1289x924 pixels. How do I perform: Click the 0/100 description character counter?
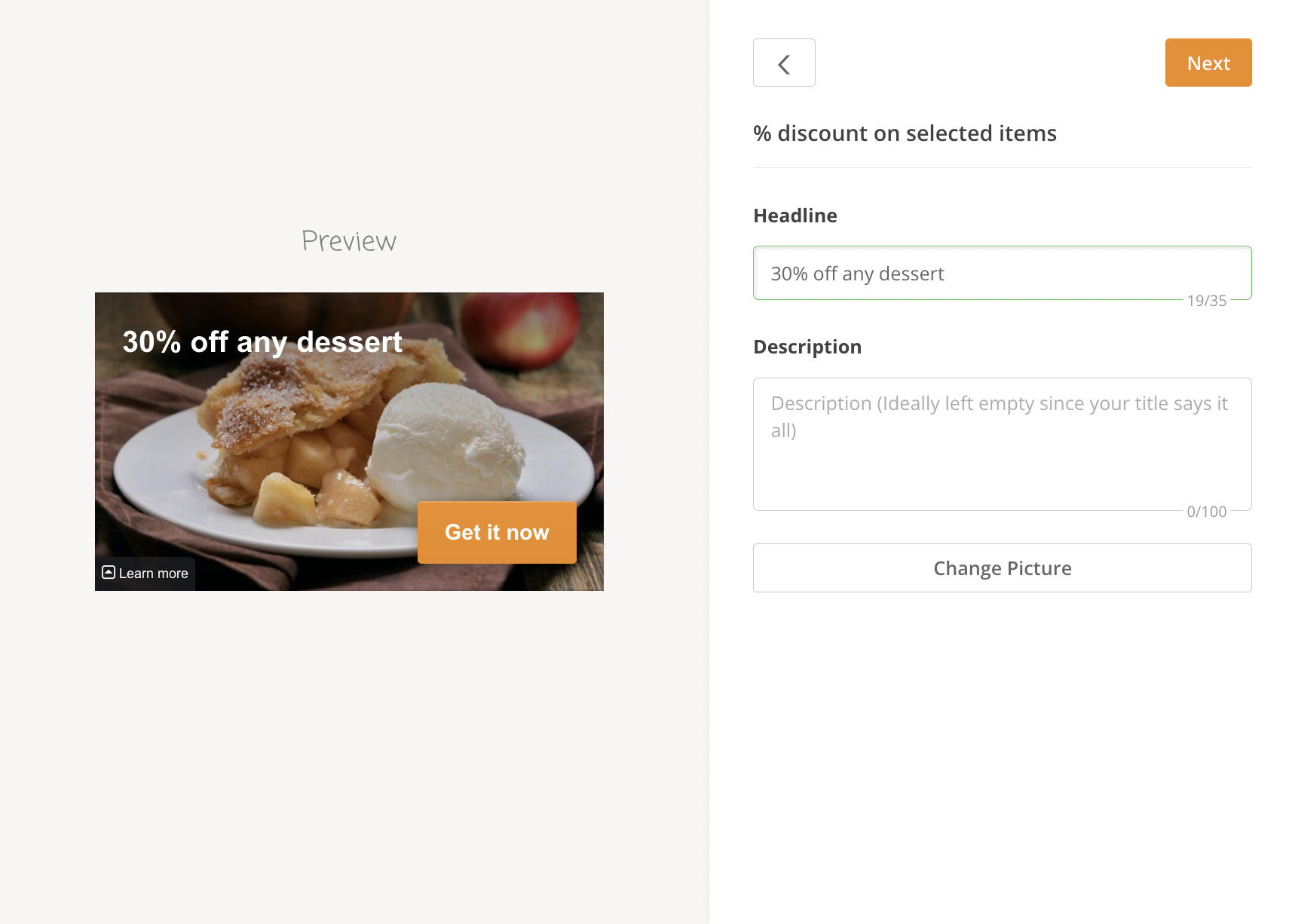tap(1206, 512)
